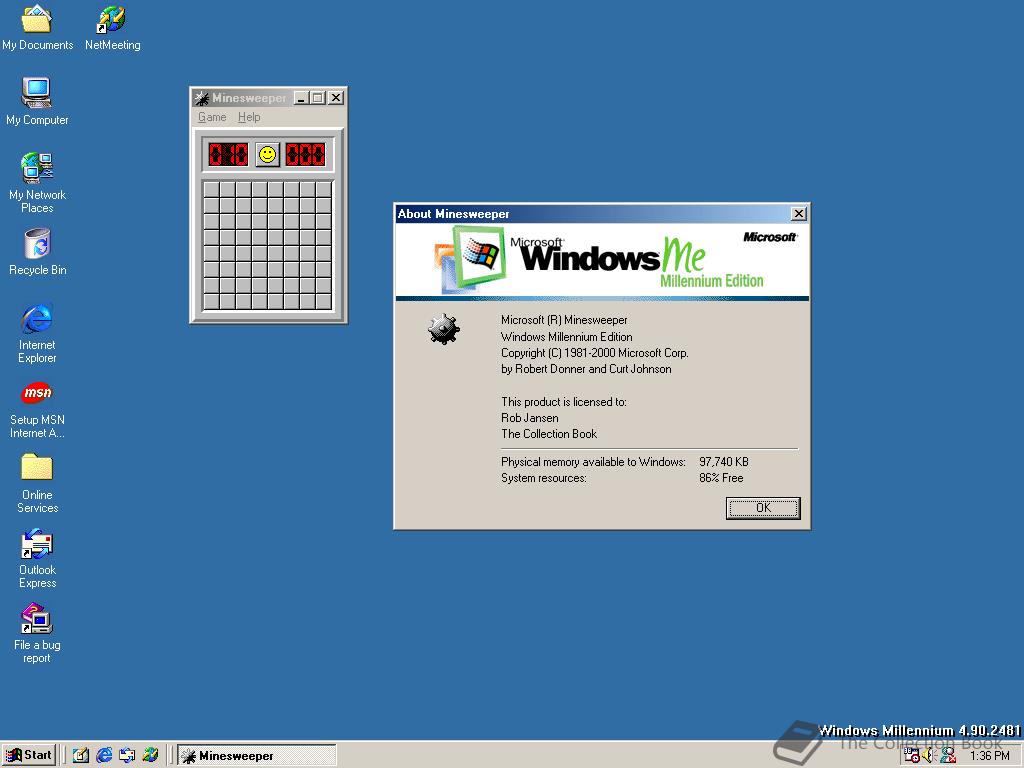The width and height of the screenshot is (1024, 768).
Task: Select the Outlook Express desktop shortcut
Action: (x=37, y=558)
